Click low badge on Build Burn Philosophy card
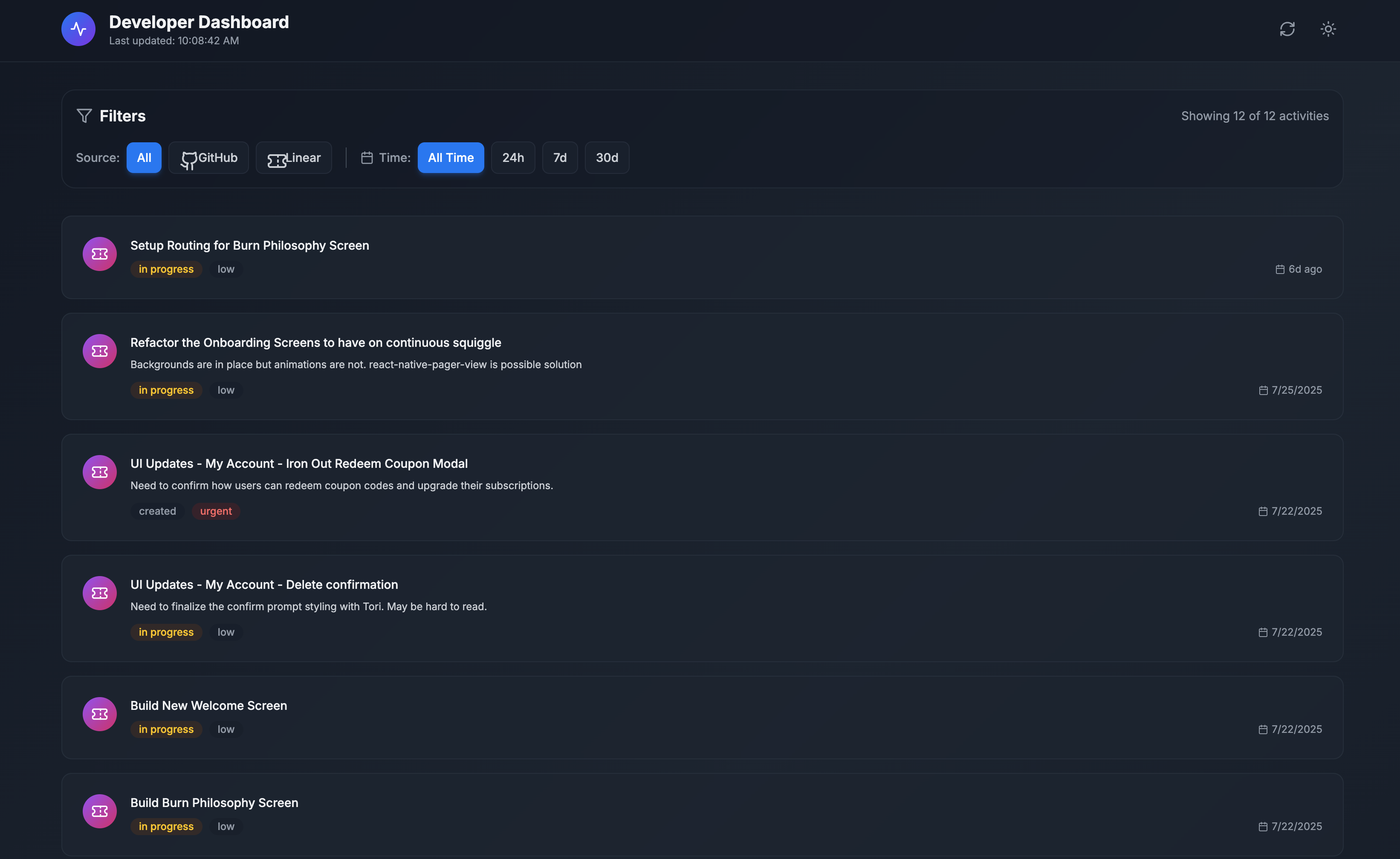The width and height of the screenshot is (1400, 859). tap(226, 827)
